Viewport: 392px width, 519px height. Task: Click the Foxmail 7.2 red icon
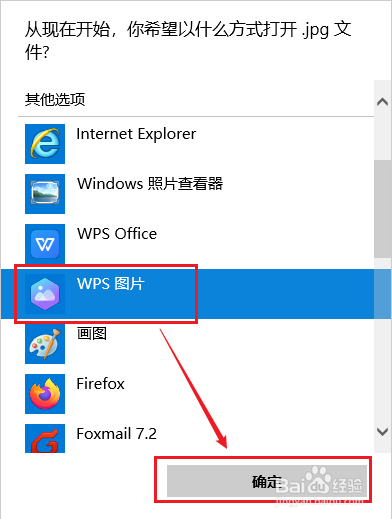tap(45, 438)
